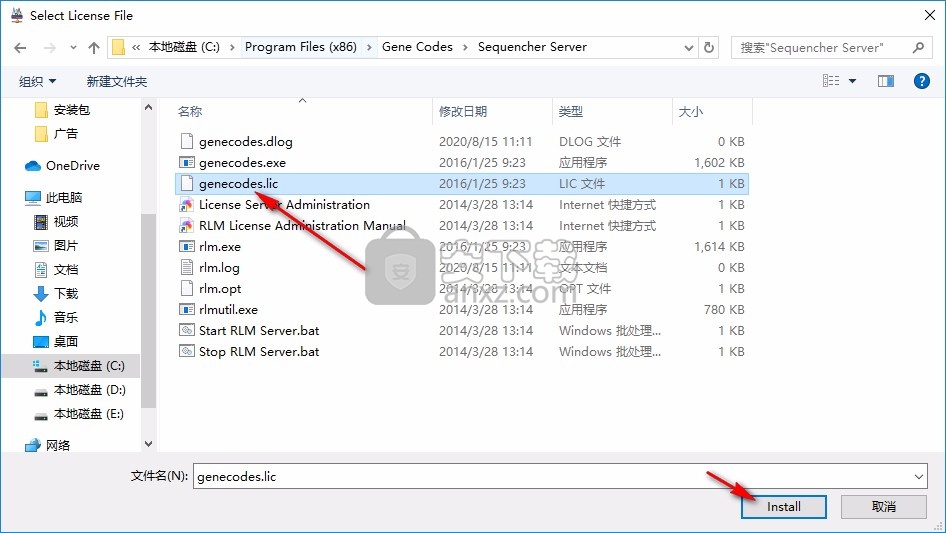
Task: Select the rlmutil.exe application icon
Action: pyautogui.click(x=187, y=310)
